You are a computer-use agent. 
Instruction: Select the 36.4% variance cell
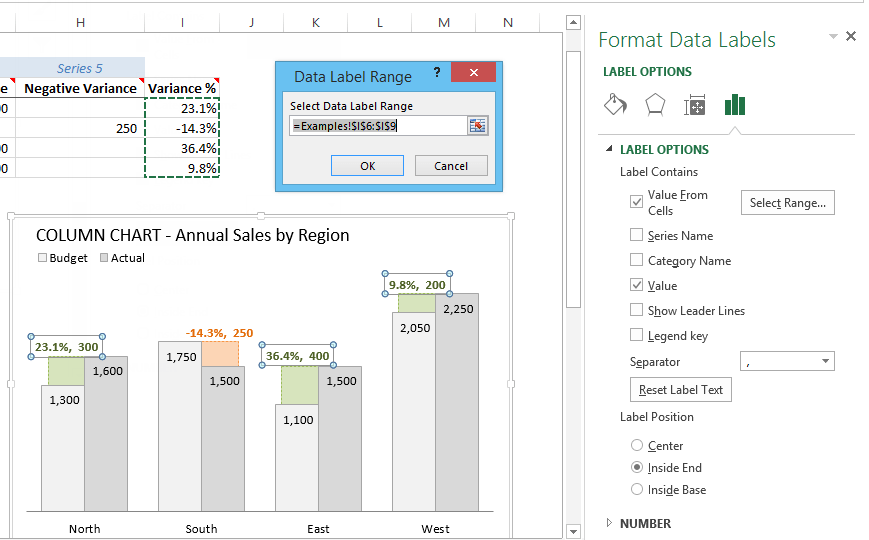tap(182, 148)
